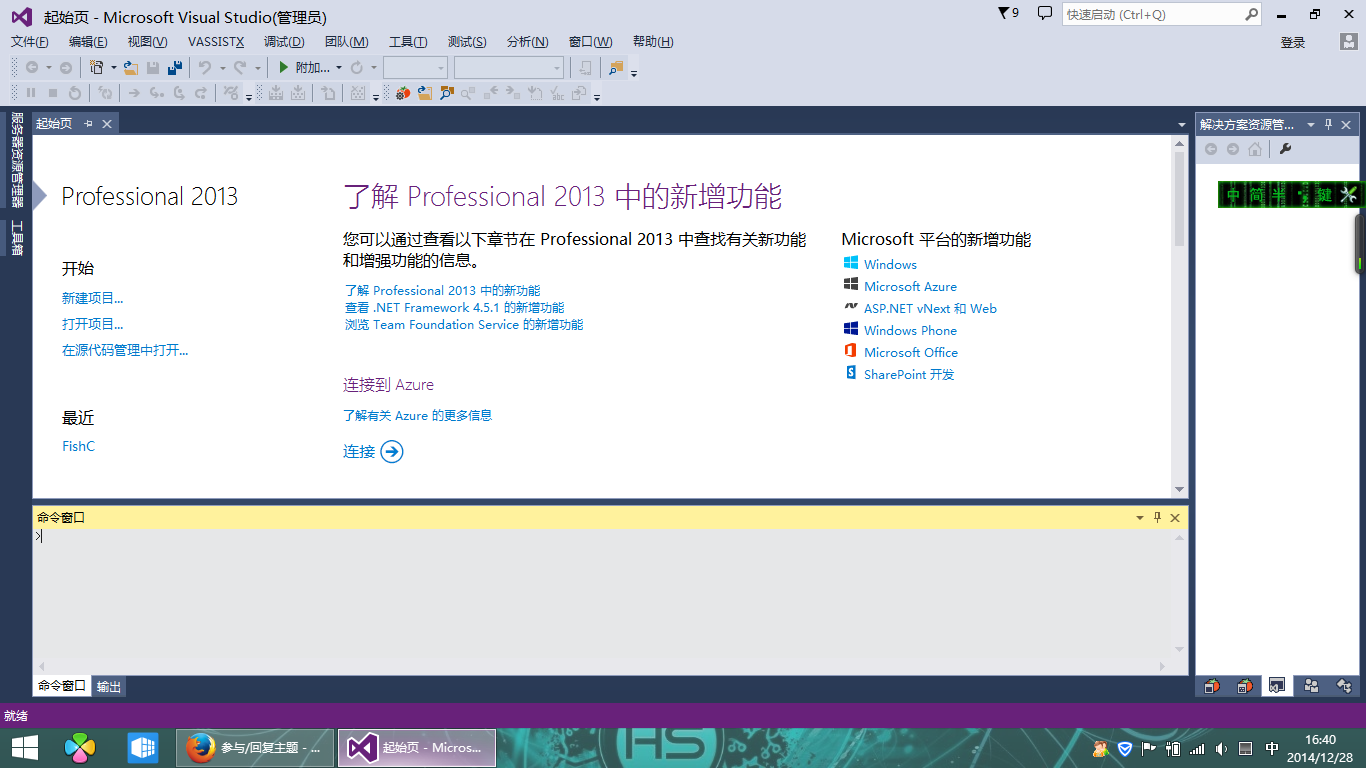Click Visual Assist open file in solution icon
This screenshot has width=1366, height=768.
[425, 93]
